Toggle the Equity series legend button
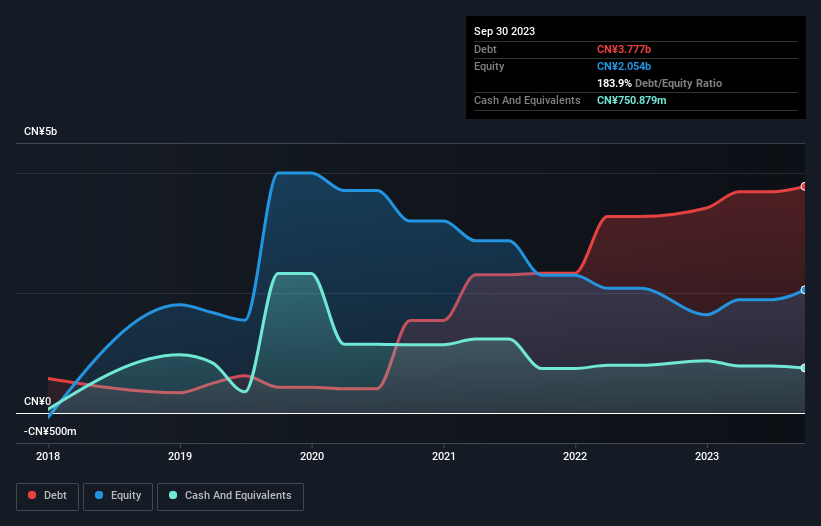821x526 pixels. point(118,496)
